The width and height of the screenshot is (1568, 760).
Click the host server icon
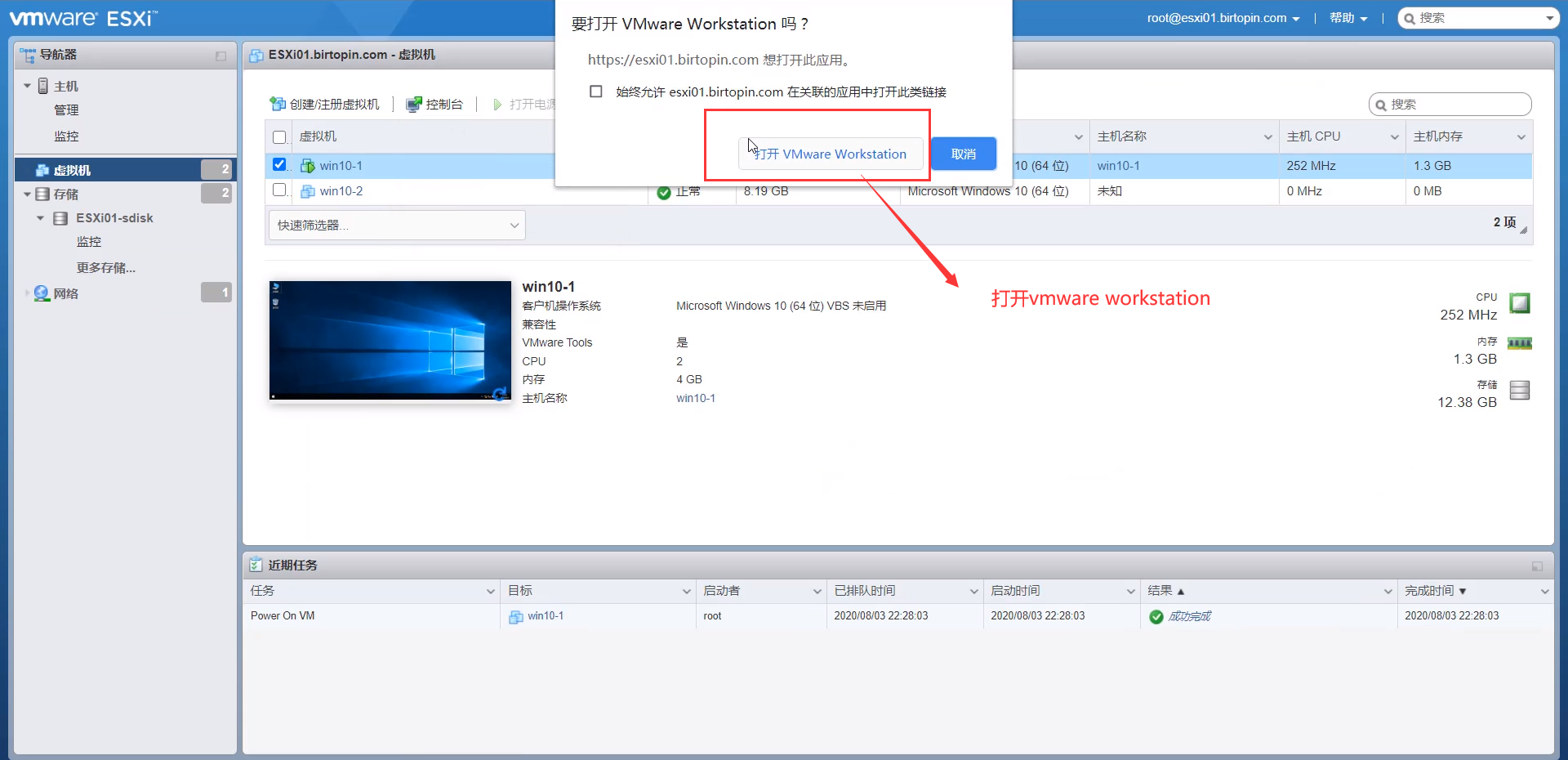pyautogui.click(x=43, y=86)
